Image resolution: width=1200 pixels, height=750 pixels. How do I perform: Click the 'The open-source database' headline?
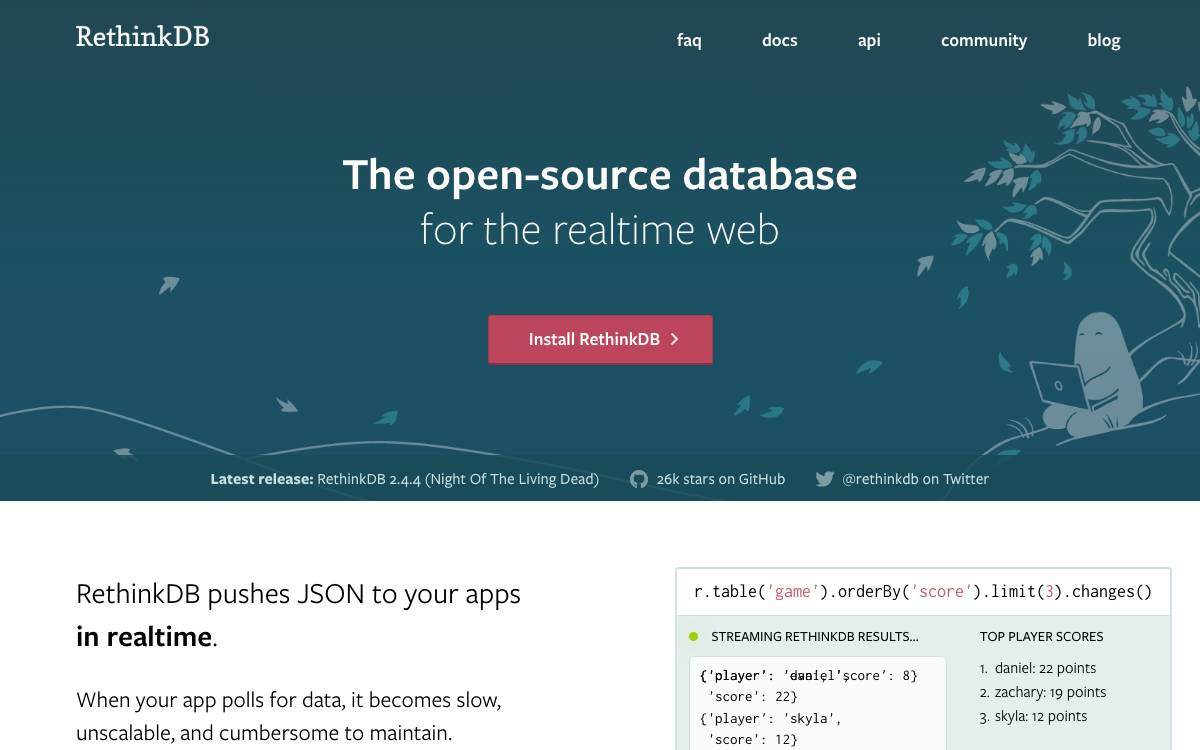point(600,175)
